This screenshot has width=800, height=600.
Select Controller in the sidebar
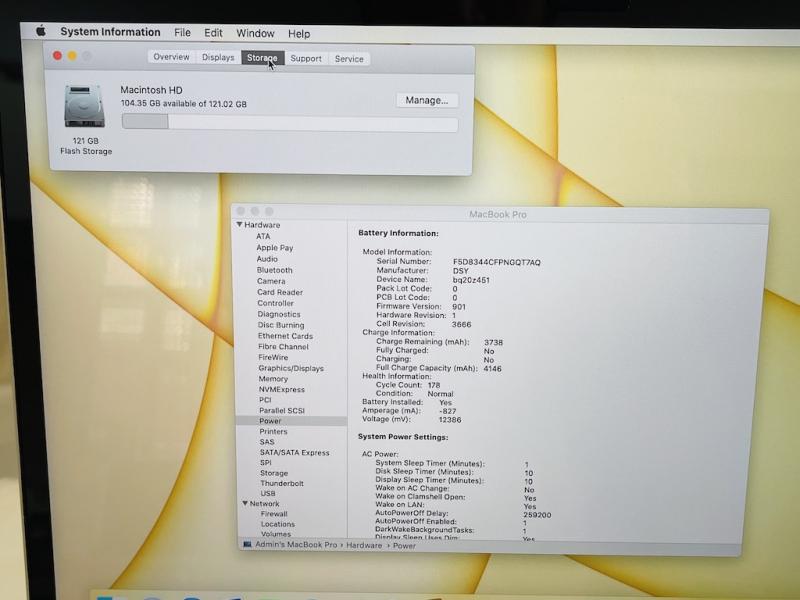point(276,303)
